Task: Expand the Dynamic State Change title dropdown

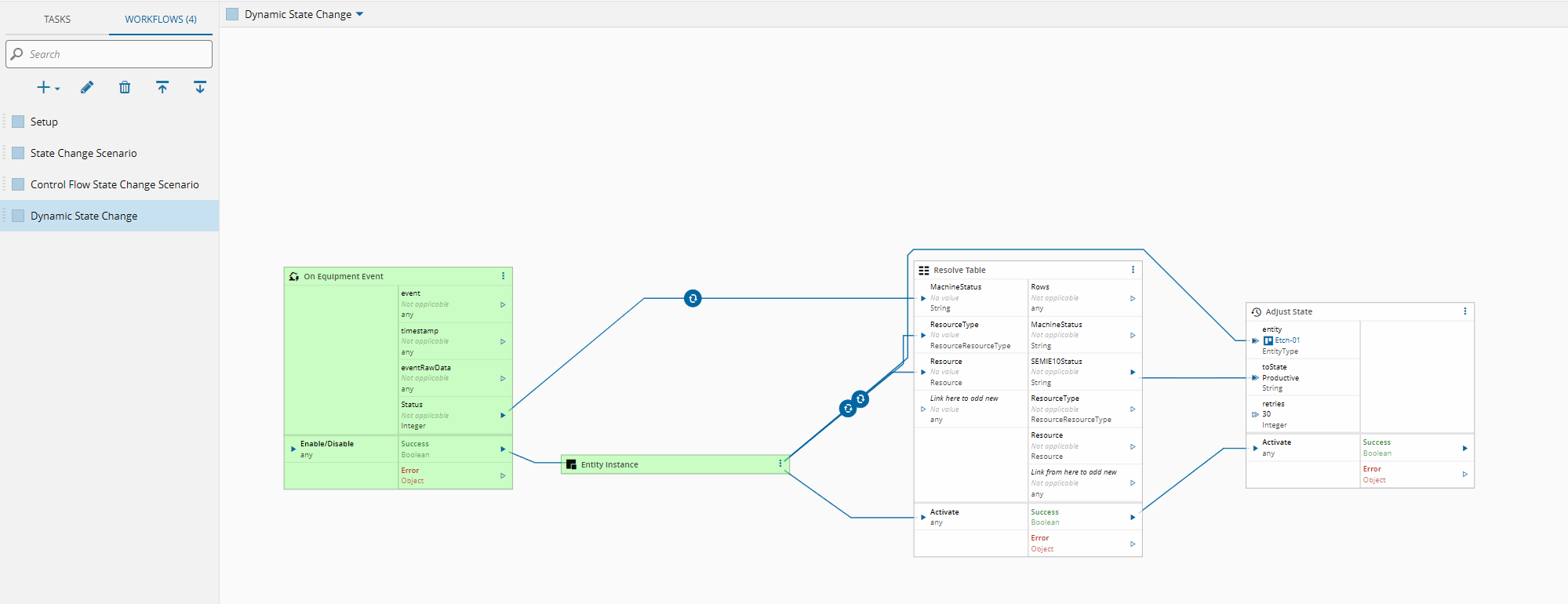Action: (360, 14)
